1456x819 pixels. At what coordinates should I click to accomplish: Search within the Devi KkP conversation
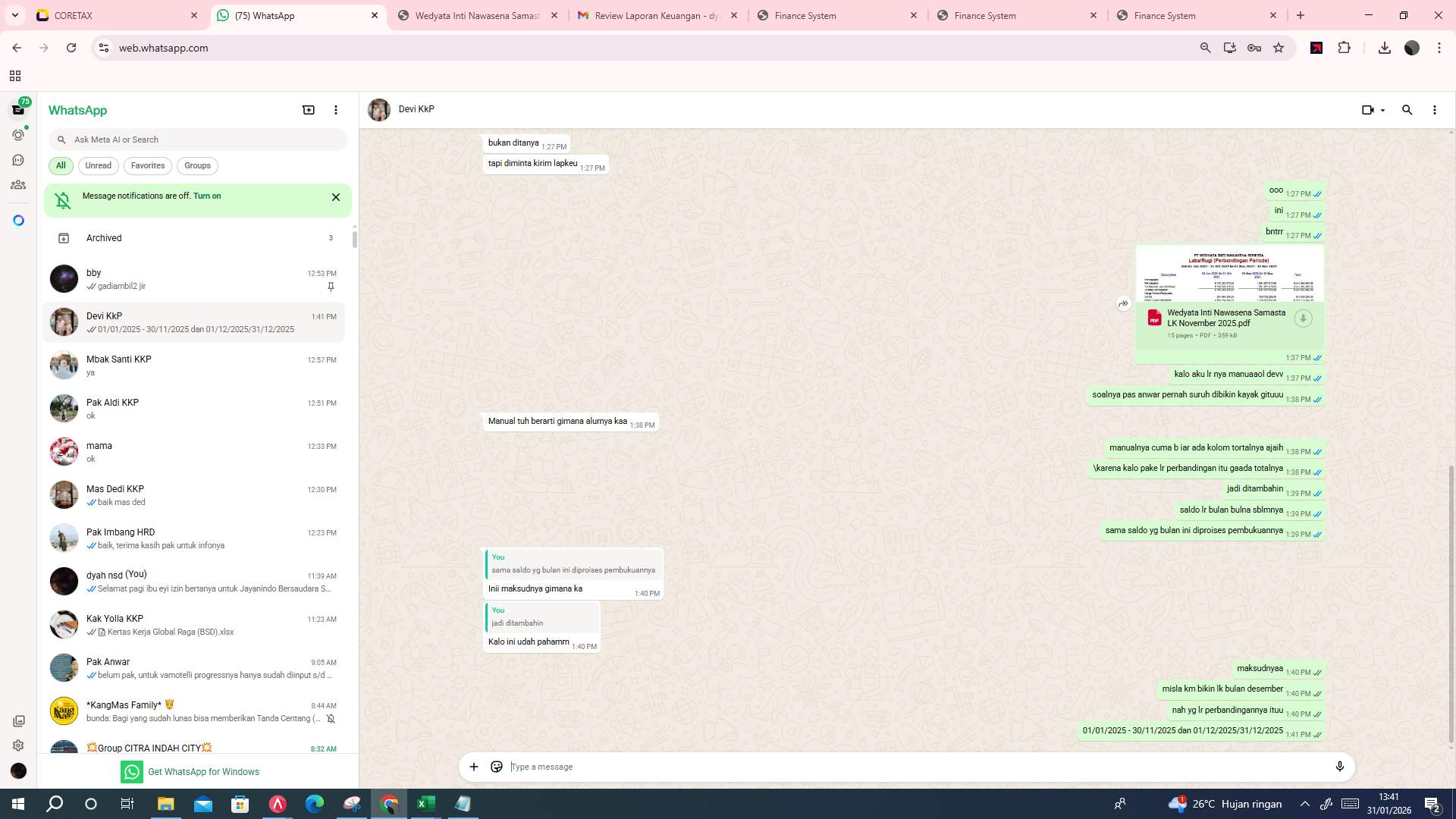pyautogui.click(x=1407, y=110)
